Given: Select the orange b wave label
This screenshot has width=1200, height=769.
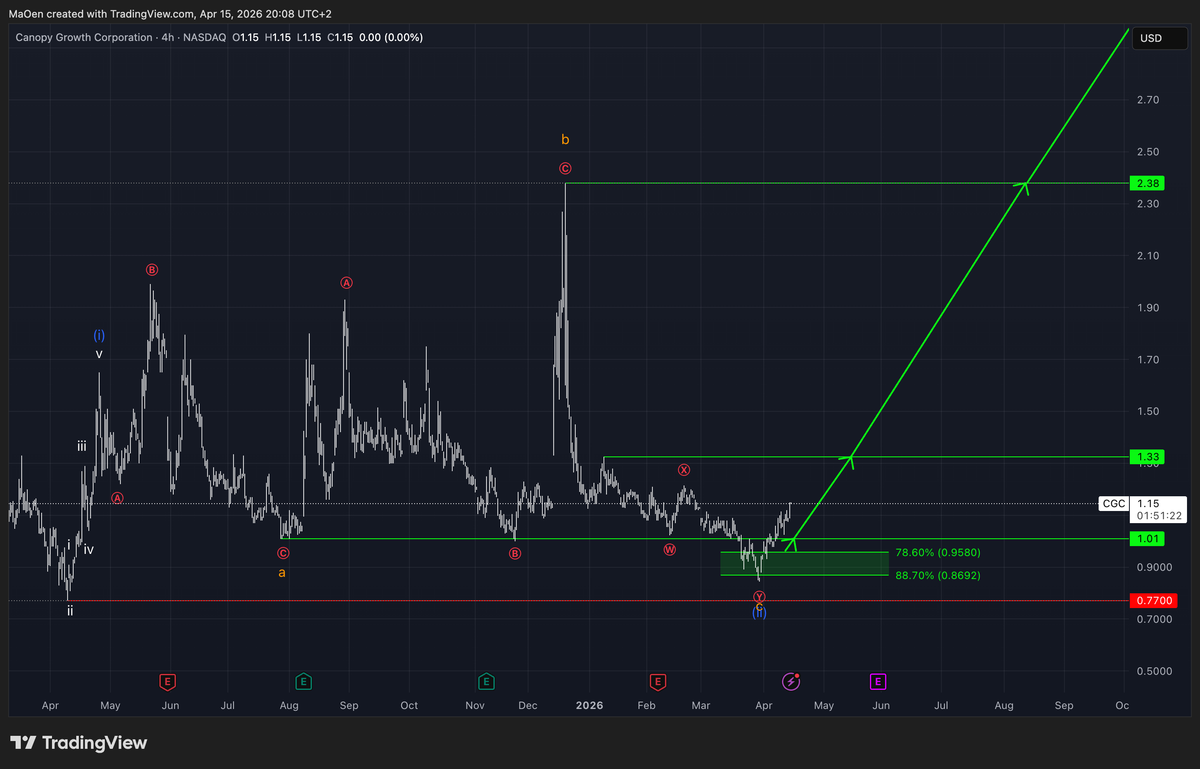Looking at the screenshot, I should point(565,140).
